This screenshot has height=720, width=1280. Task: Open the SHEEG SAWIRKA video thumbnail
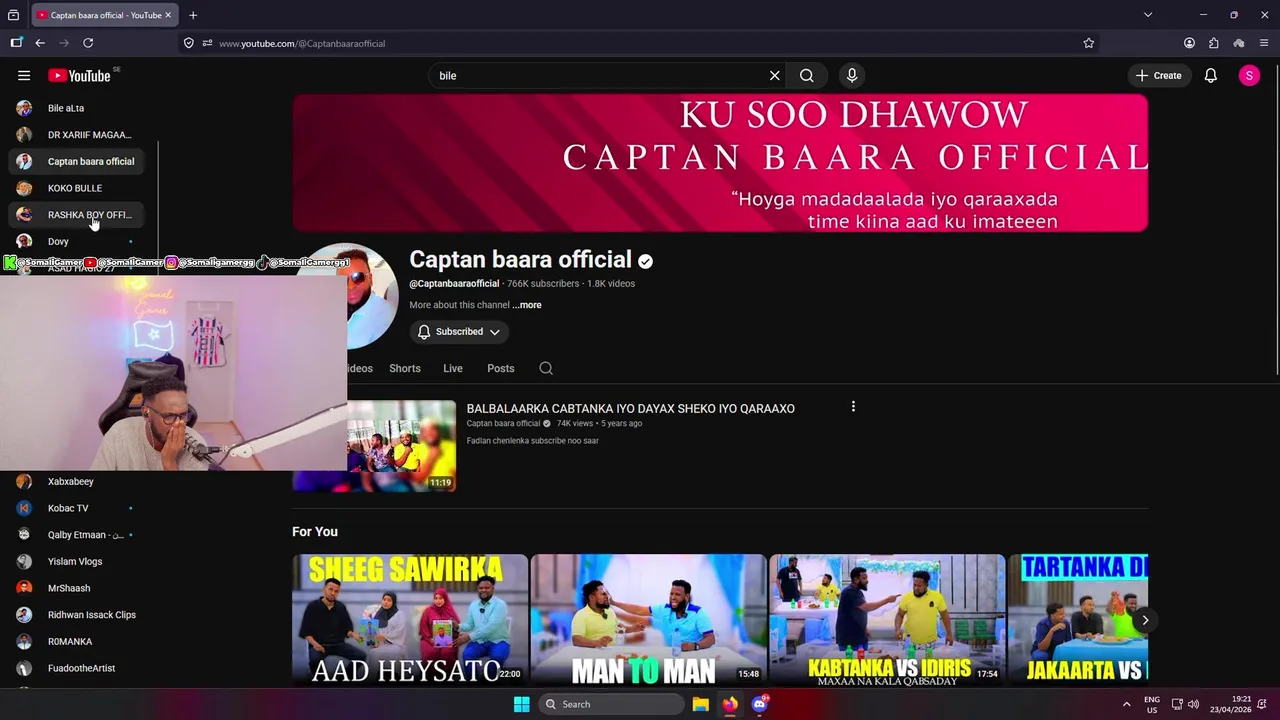(x=410, y=620)
